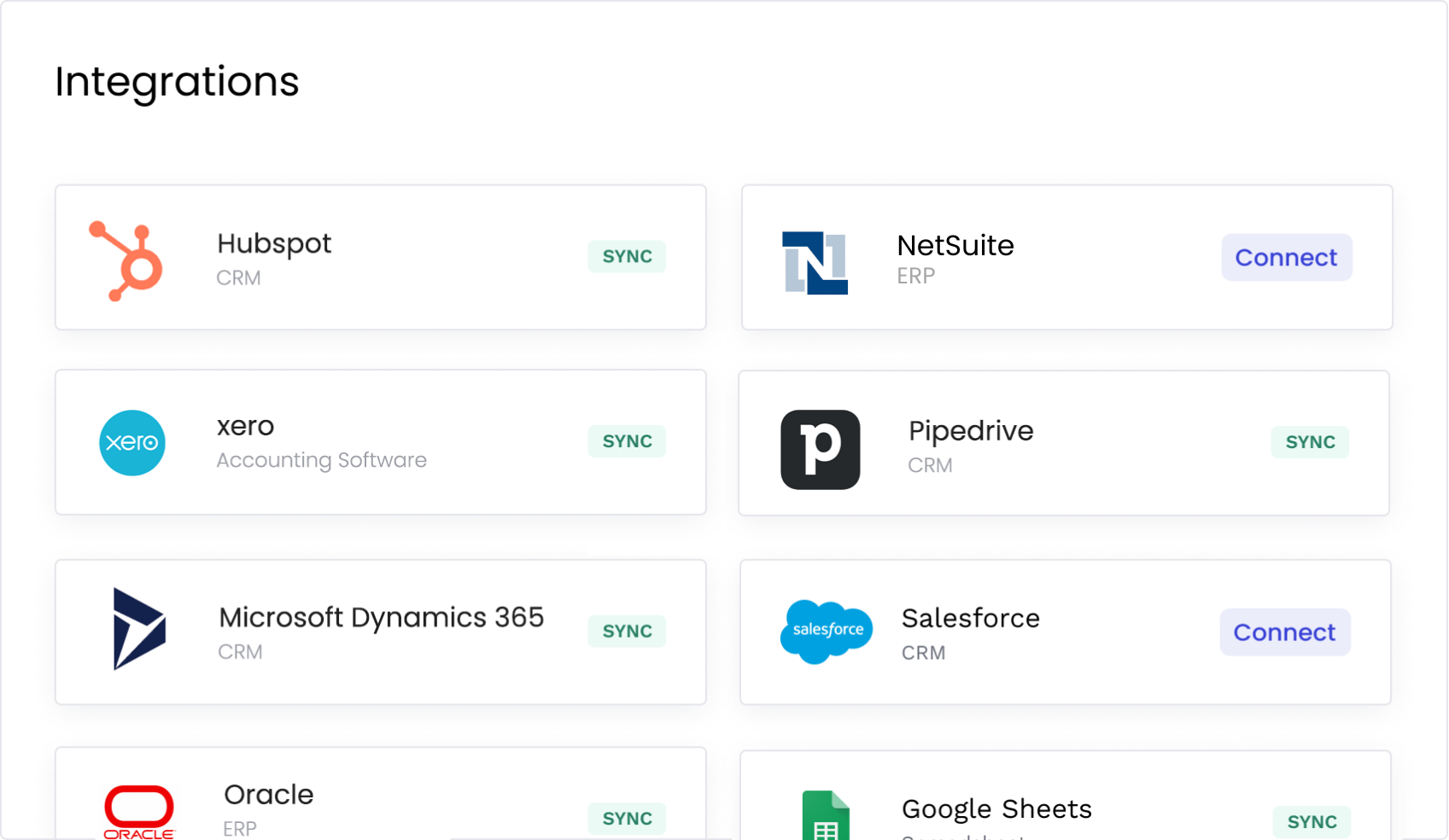Click the SYNC badge on xero
This screenshot has width=1449, height=840.
[627, 441]
